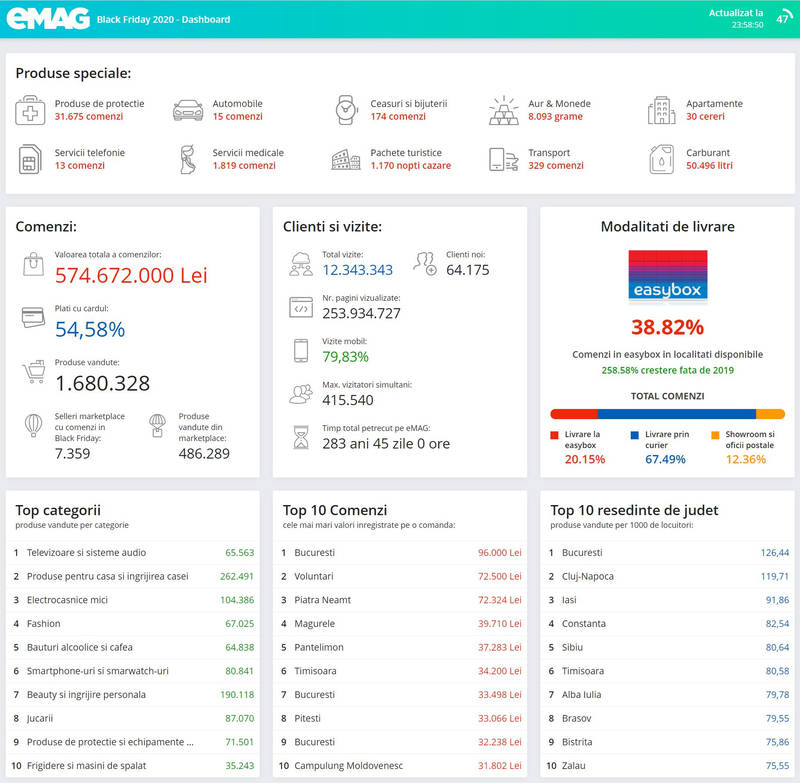800x783 pixels.
Task: Click the parachute icon for marketplace products
Action: point(157,425)
